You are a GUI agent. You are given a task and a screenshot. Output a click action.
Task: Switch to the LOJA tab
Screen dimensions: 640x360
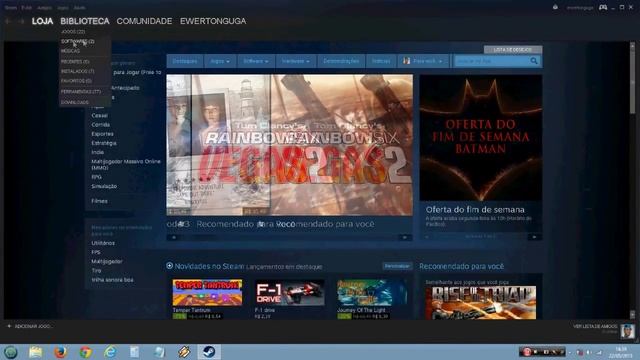pos(42,21)
